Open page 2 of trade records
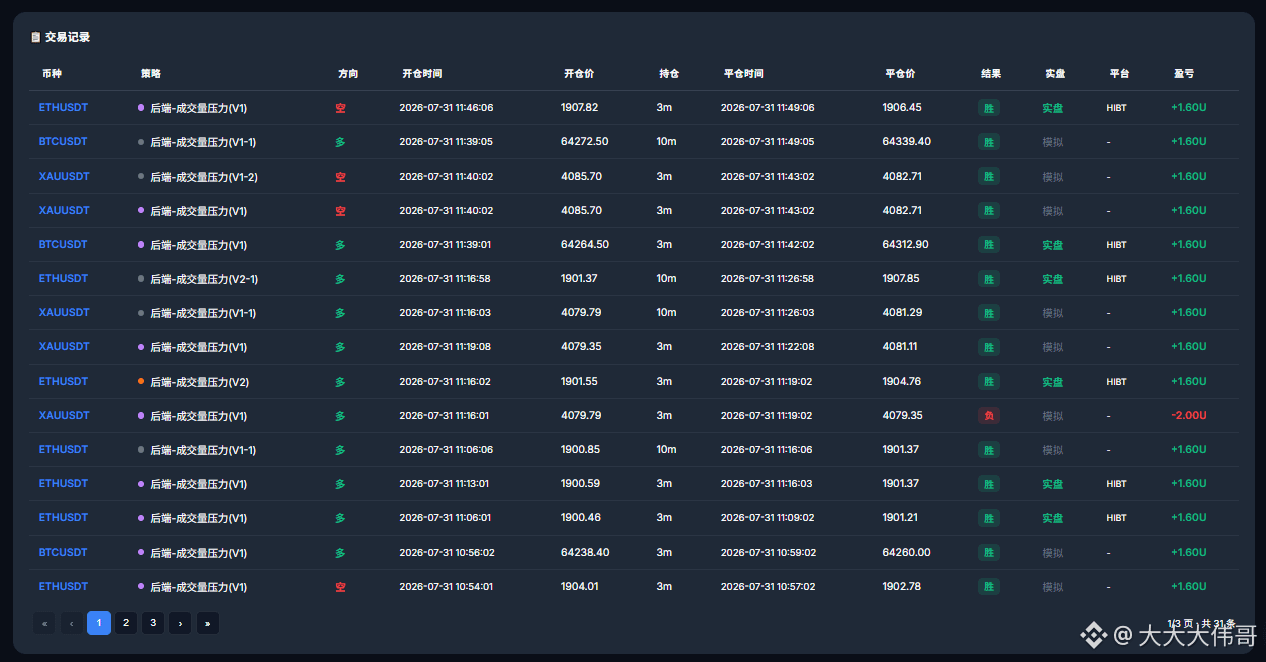The height and width of the screenshot is (662, 1266). click(x=126, y=623)
